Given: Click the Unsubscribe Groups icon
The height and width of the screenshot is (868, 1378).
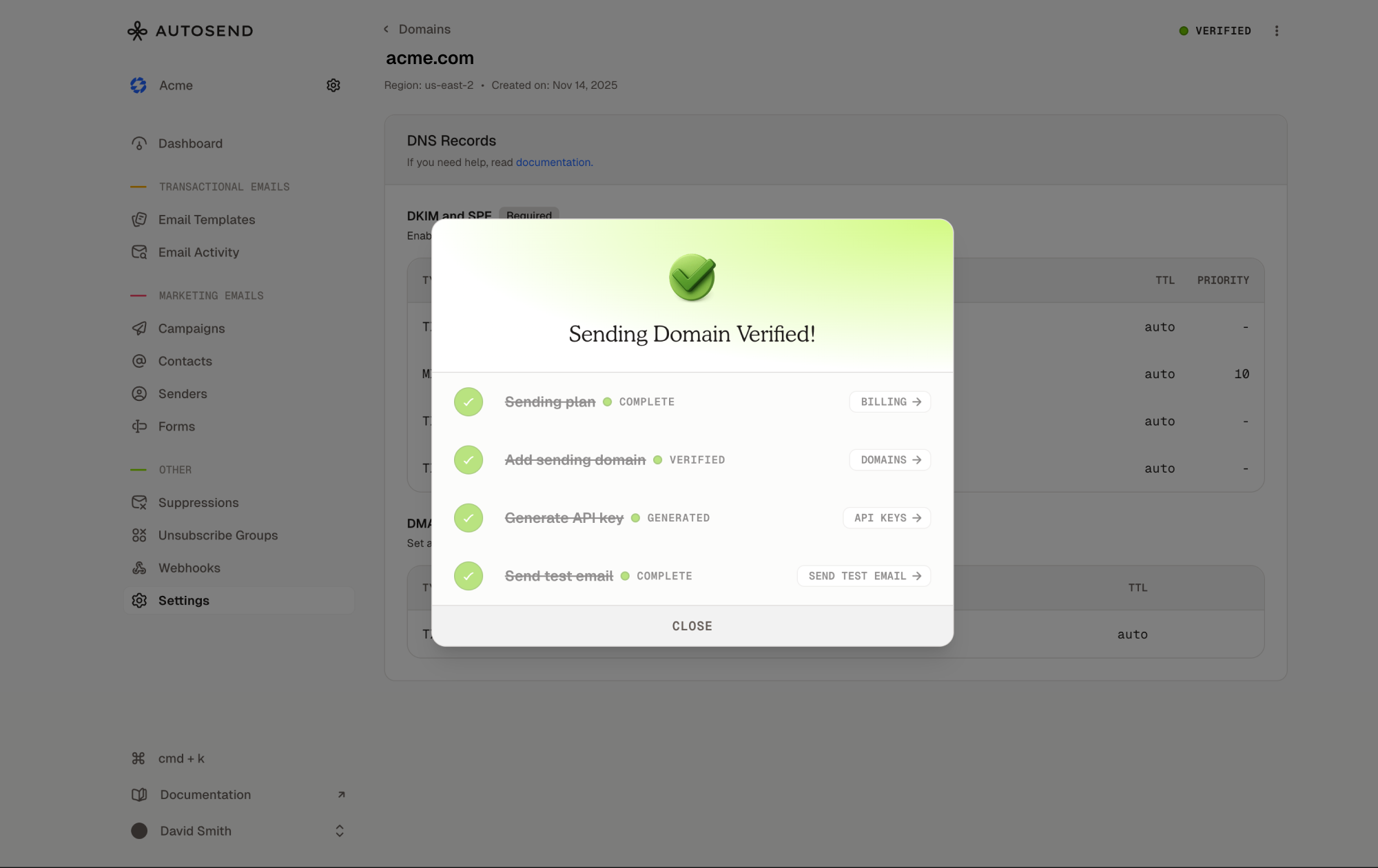Looking at the screenshot, I should click(139, 535).
